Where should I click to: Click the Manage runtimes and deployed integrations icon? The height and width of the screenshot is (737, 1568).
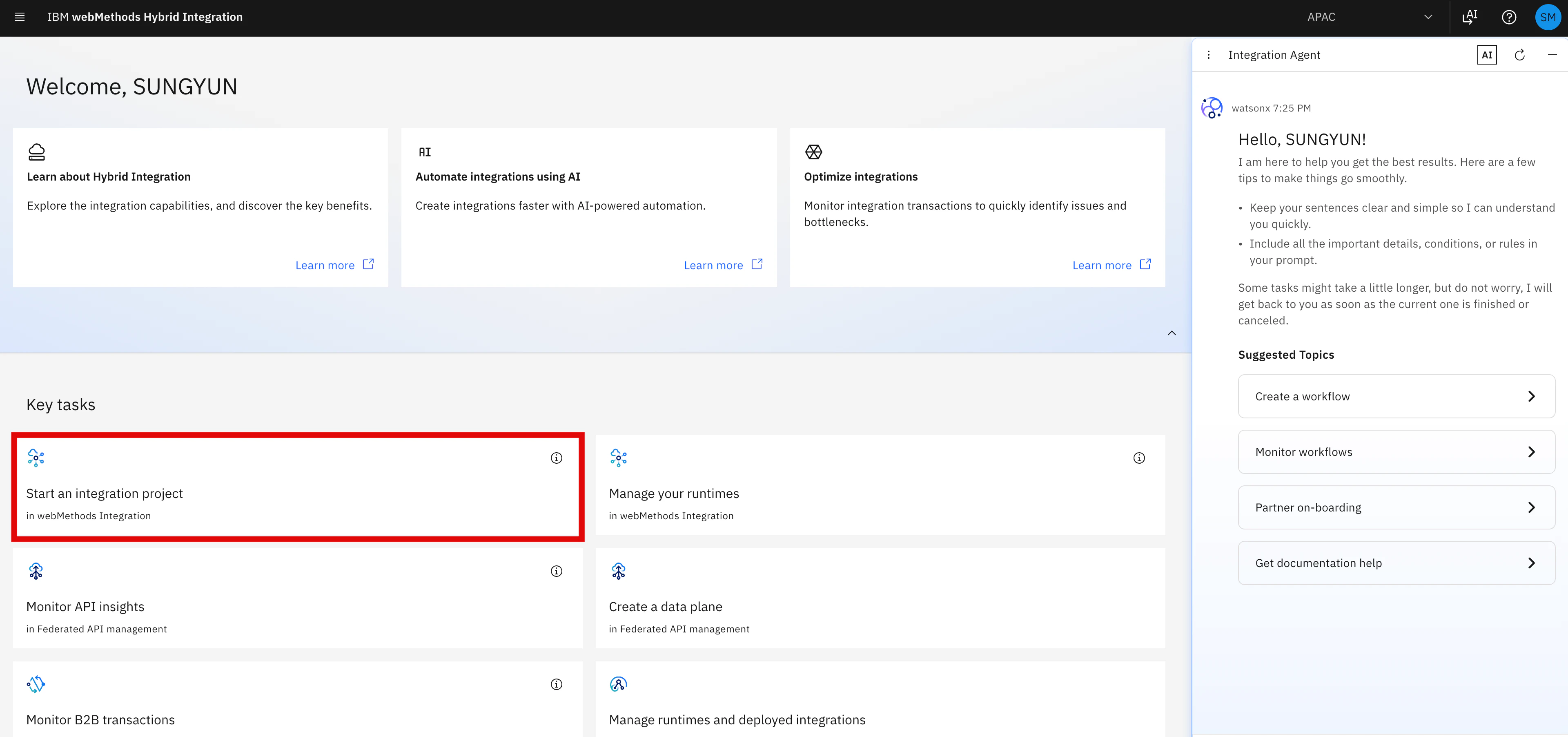tap(619, 685)
